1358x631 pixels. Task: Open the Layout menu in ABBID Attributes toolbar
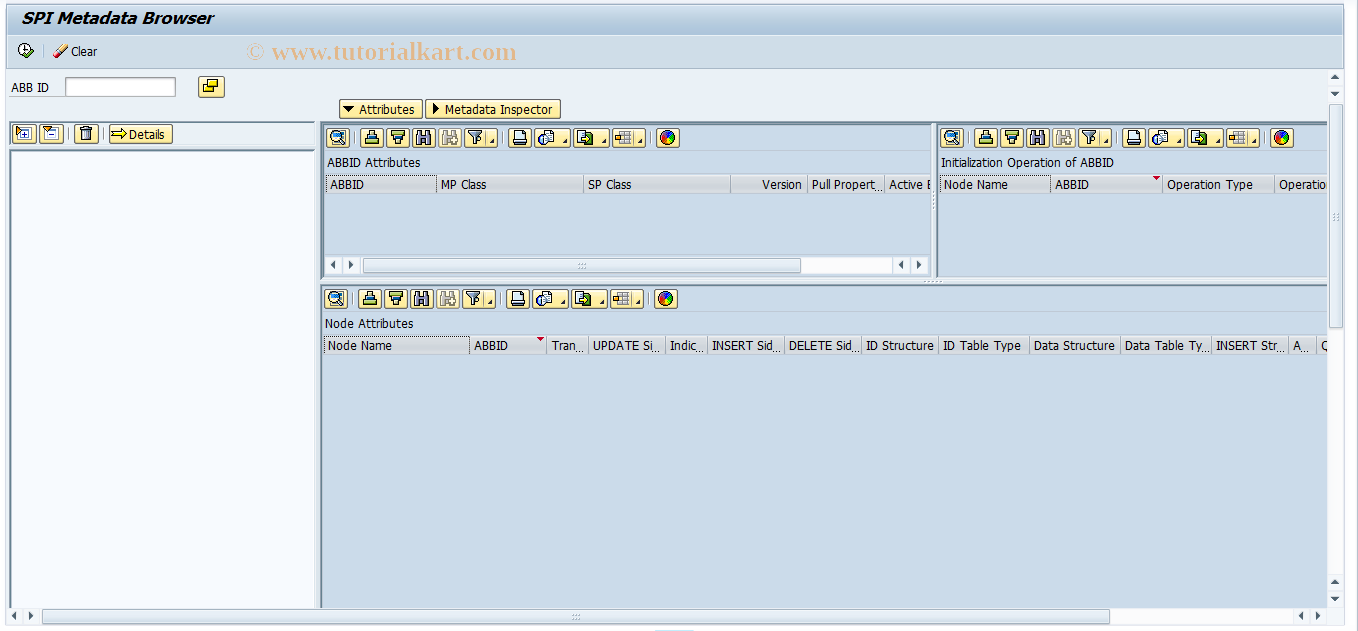coord(627,138)
